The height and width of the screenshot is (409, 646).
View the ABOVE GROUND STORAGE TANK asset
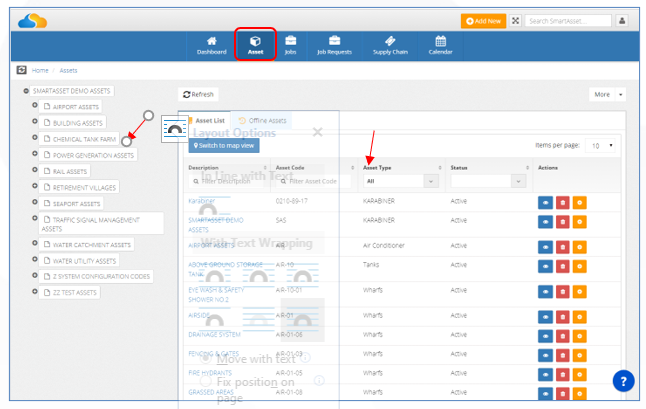[545, 266]
